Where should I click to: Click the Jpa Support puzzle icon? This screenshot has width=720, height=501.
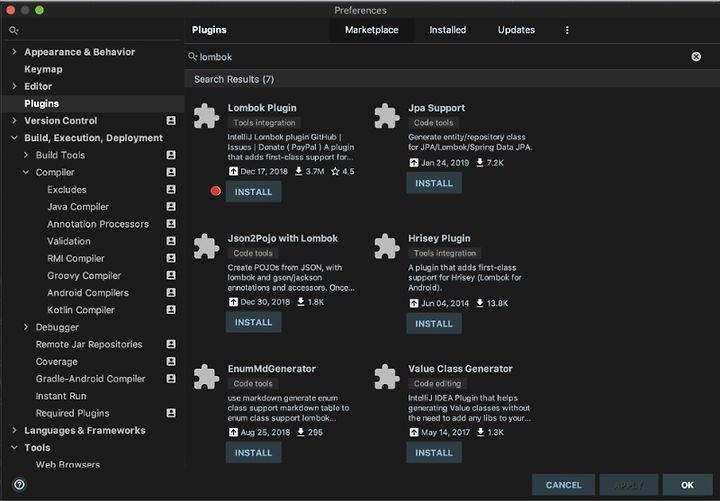(387, 116)
